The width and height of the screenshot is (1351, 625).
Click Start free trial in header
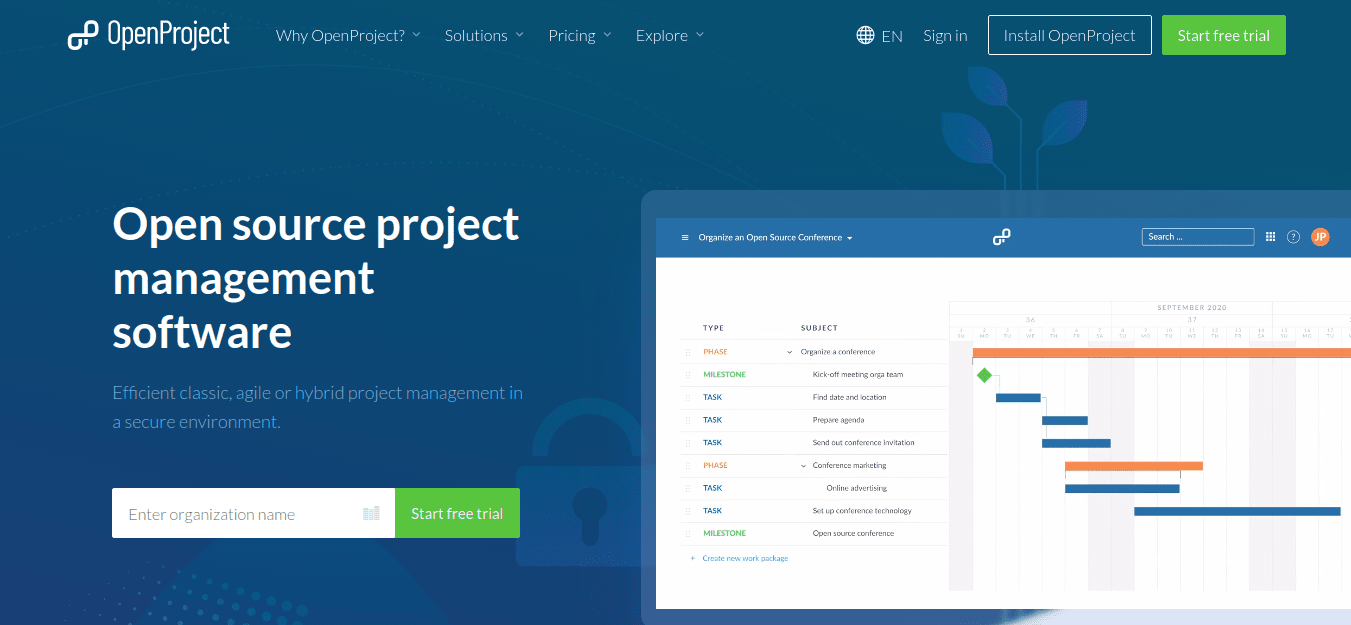[1223, 35]
